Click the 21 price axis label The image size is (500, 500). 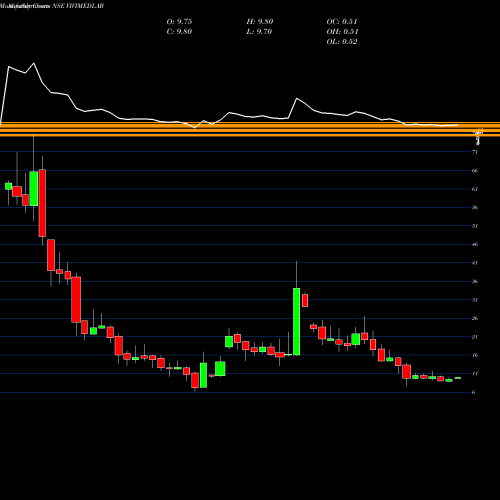[475, 337]
